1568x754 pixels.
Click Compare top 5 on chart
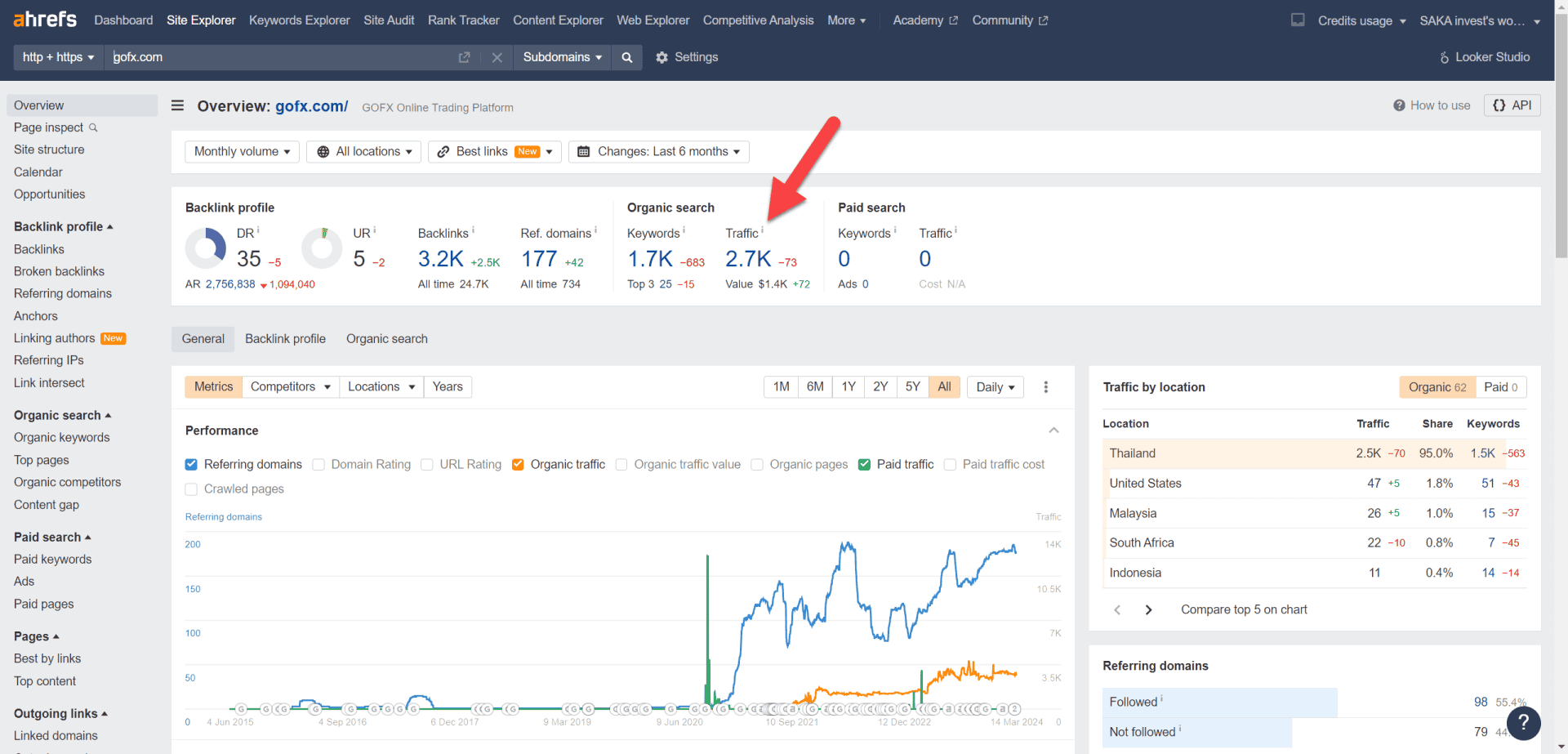coord(1244,609)
